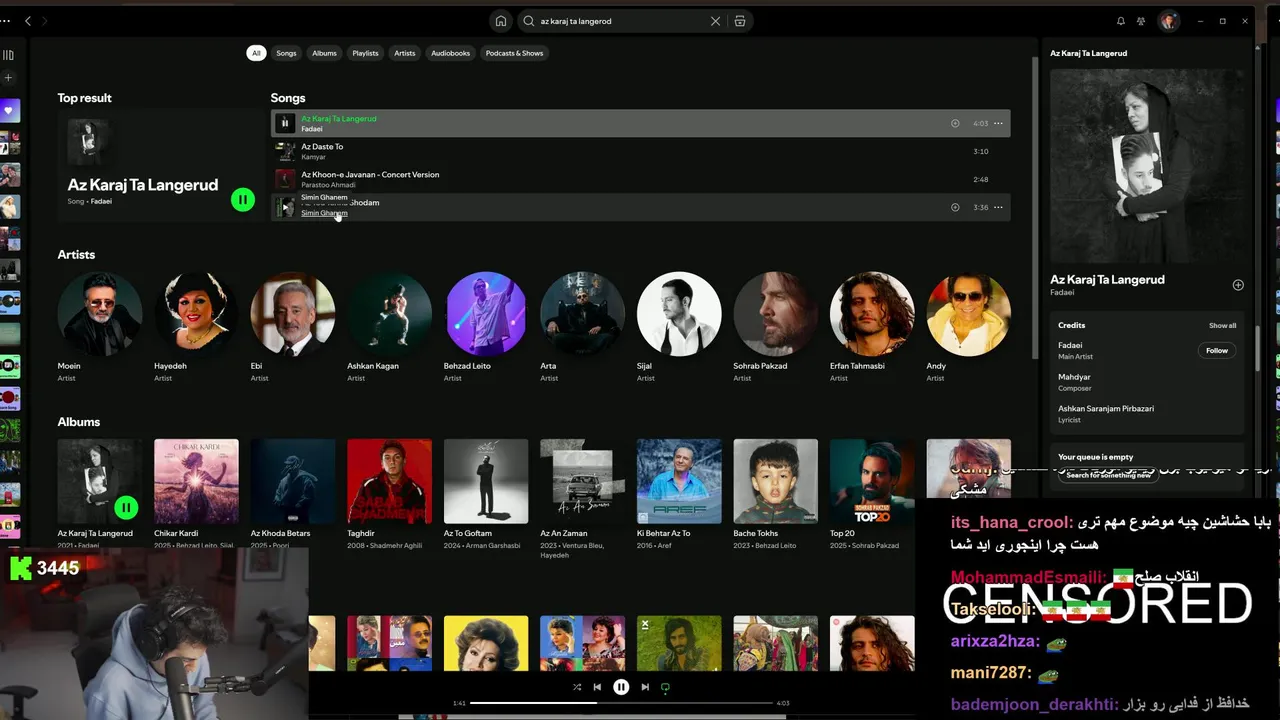This screenshot has height=720, width=1280.
Task: Open Arta artist profile
Action: point(582,314)
